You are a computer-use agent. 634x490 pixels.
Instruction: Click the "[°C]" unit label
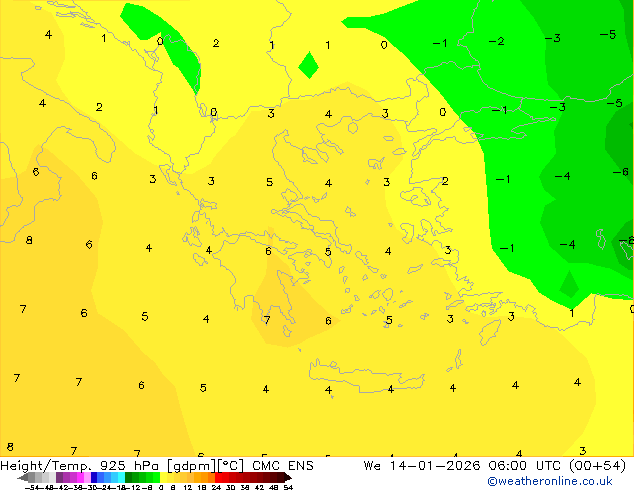(231, 466)
